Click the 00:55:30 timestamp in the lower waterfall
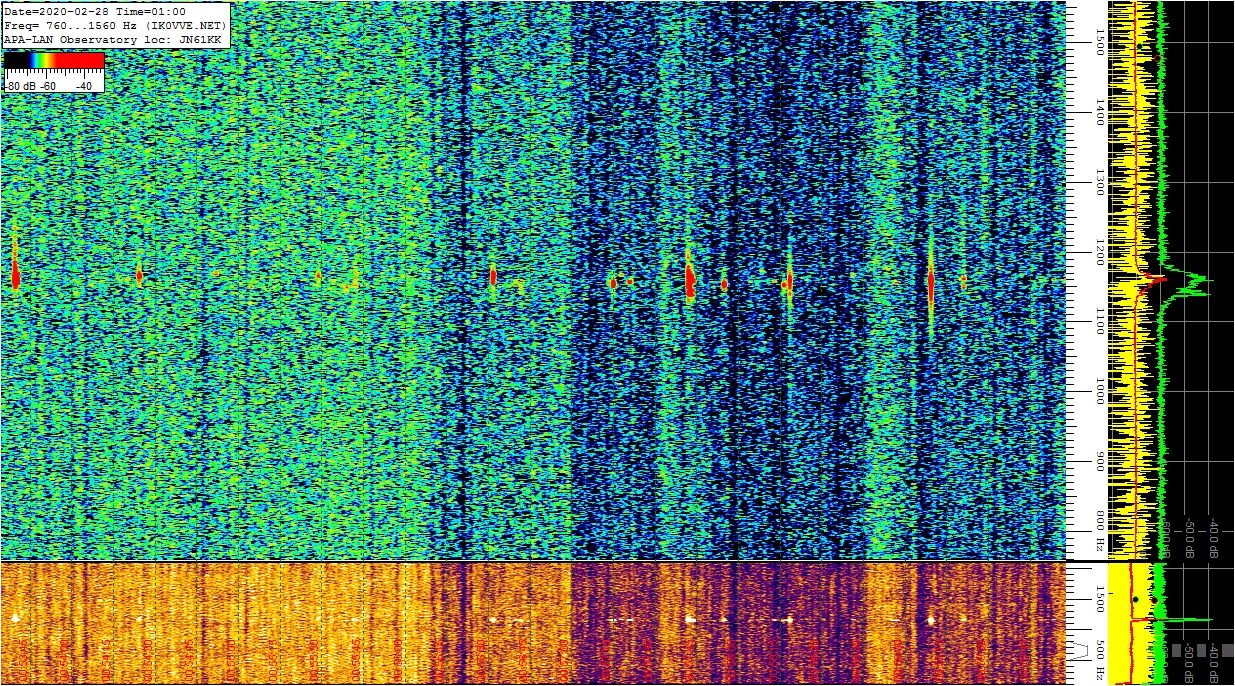1235x686 pixels. tap(313, 659)
